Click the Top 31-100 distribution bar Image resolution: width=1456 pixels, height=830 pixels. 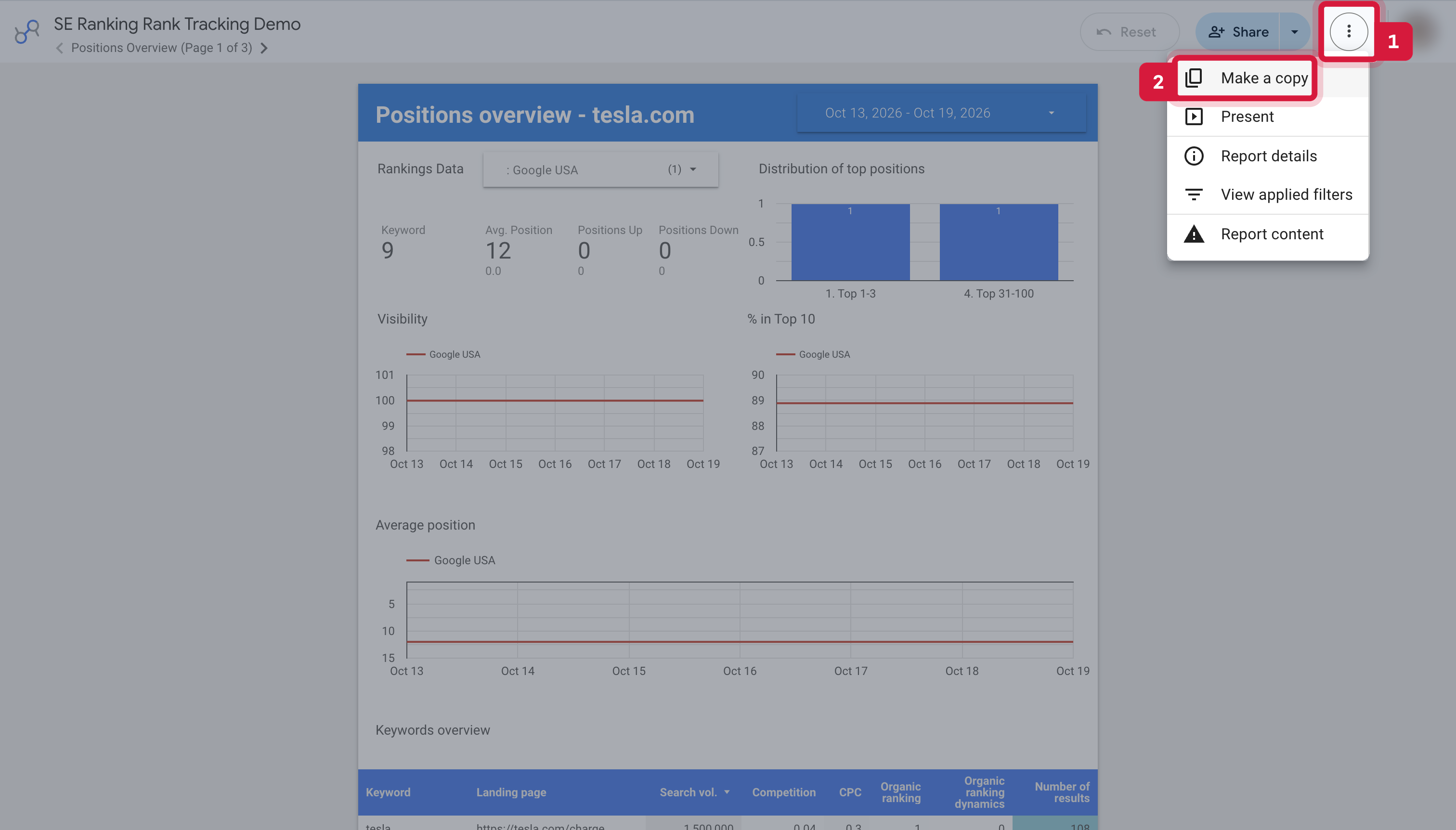point(998,242)
